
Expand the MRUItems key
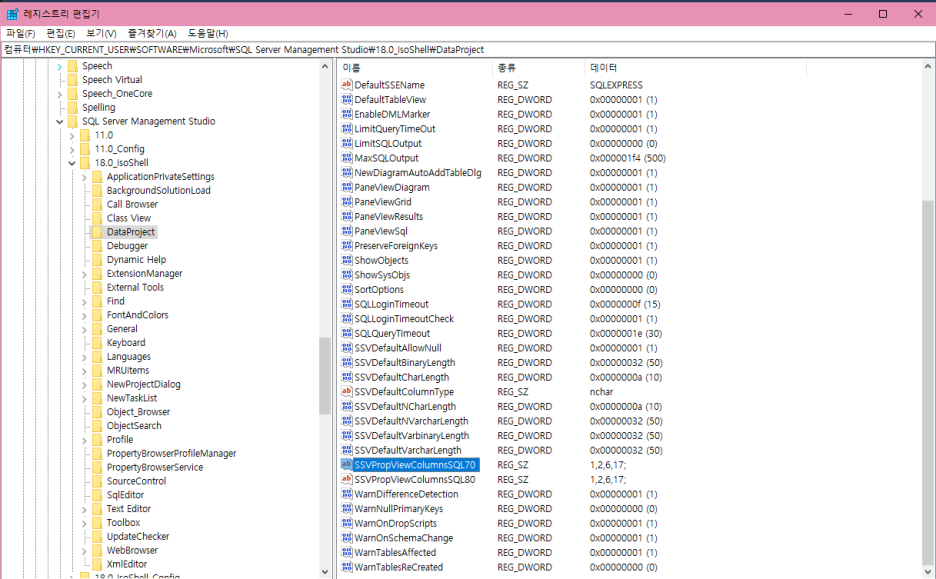click(x=84, y=371)
